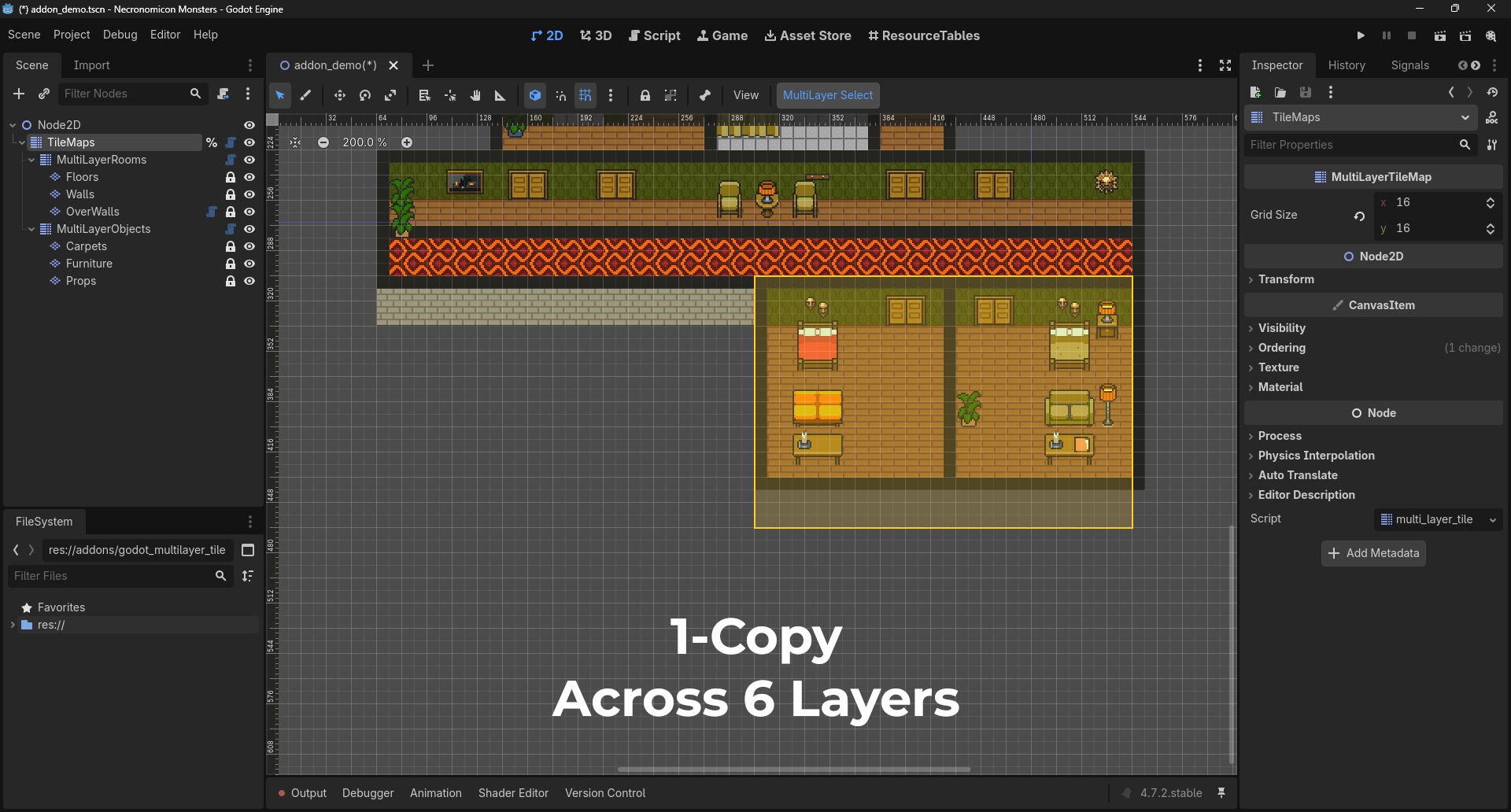Run the project with Play button
The height and width of the screenshot is (812, 1511).
(x=1361, y=35)
